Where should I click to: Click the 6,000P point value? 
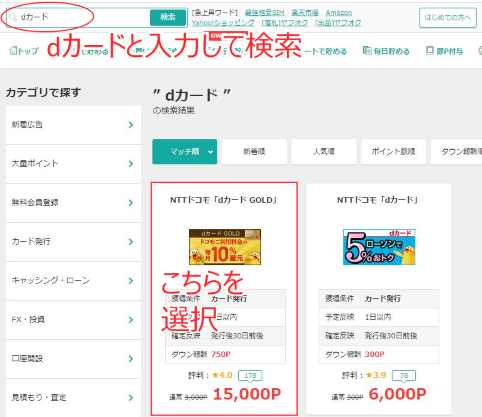click(x=398, y=394)
